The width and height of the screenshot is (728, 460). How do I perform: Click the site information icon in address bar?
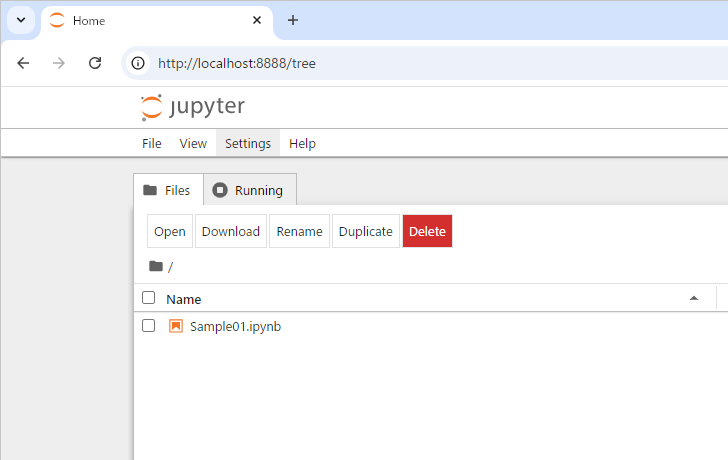138,63
